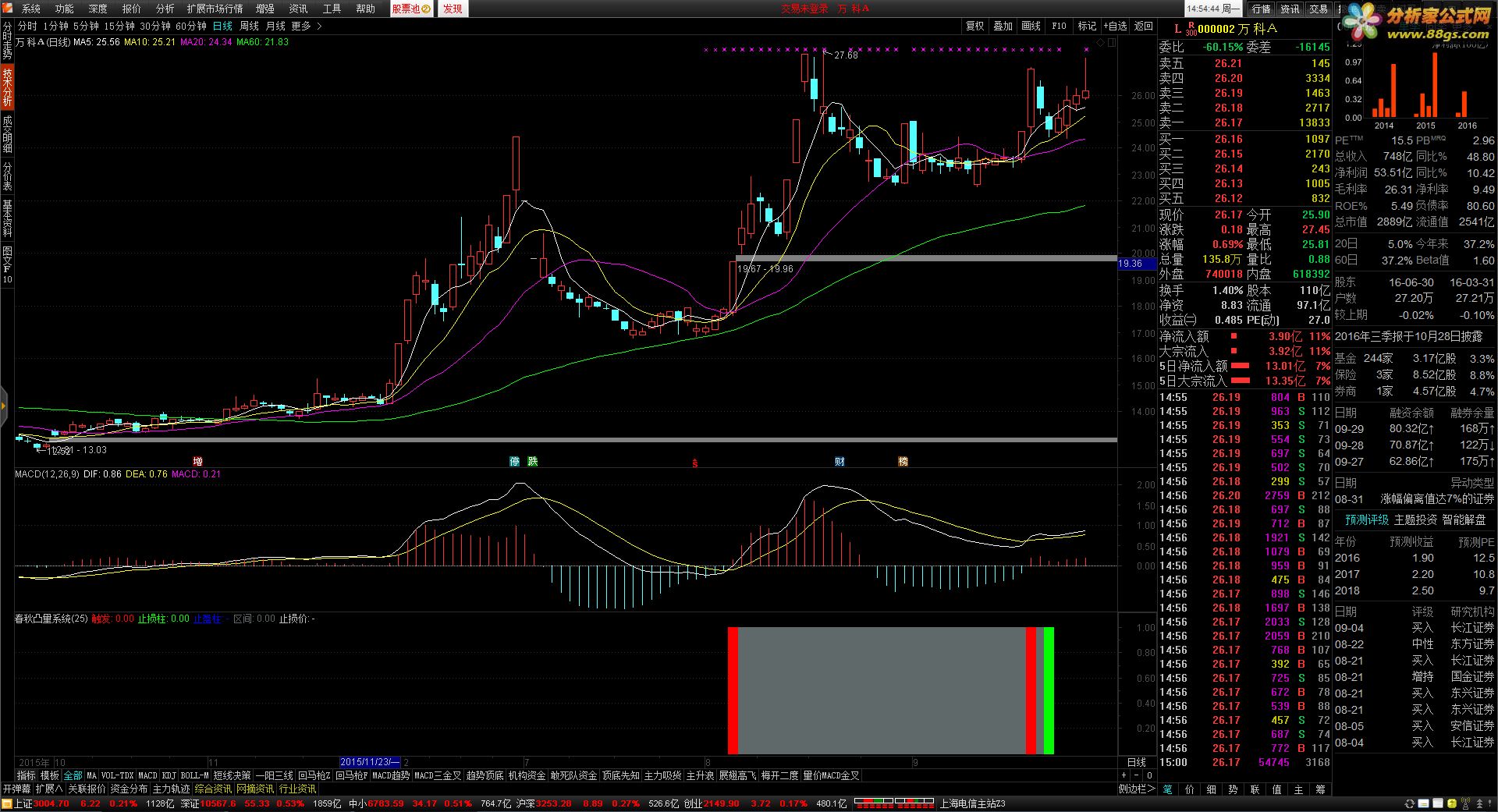The image size is (1498, 812).
Task: Click the window layout icon atop chart
Action: [x=1112, y=43]
